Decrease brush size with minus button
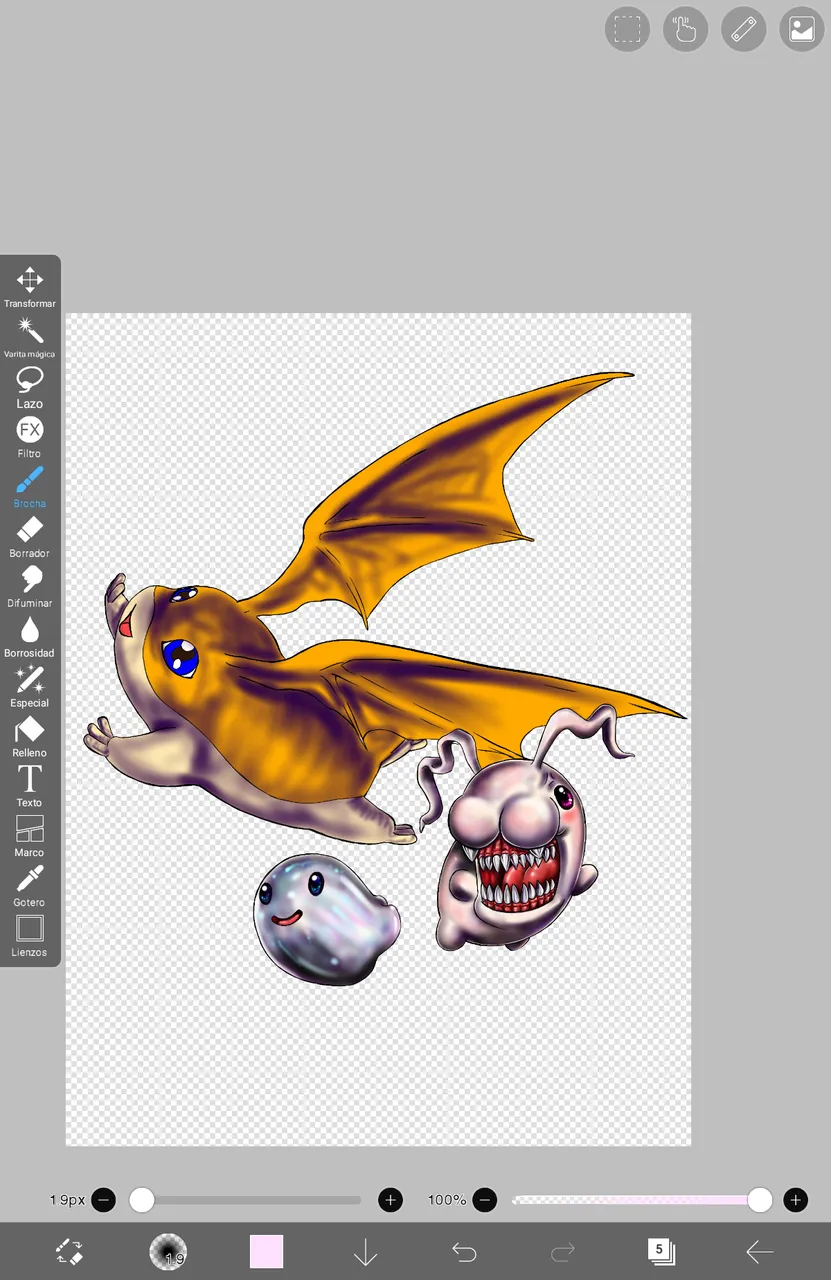Screen dimensions: 831x1280 coord(104,1200)
